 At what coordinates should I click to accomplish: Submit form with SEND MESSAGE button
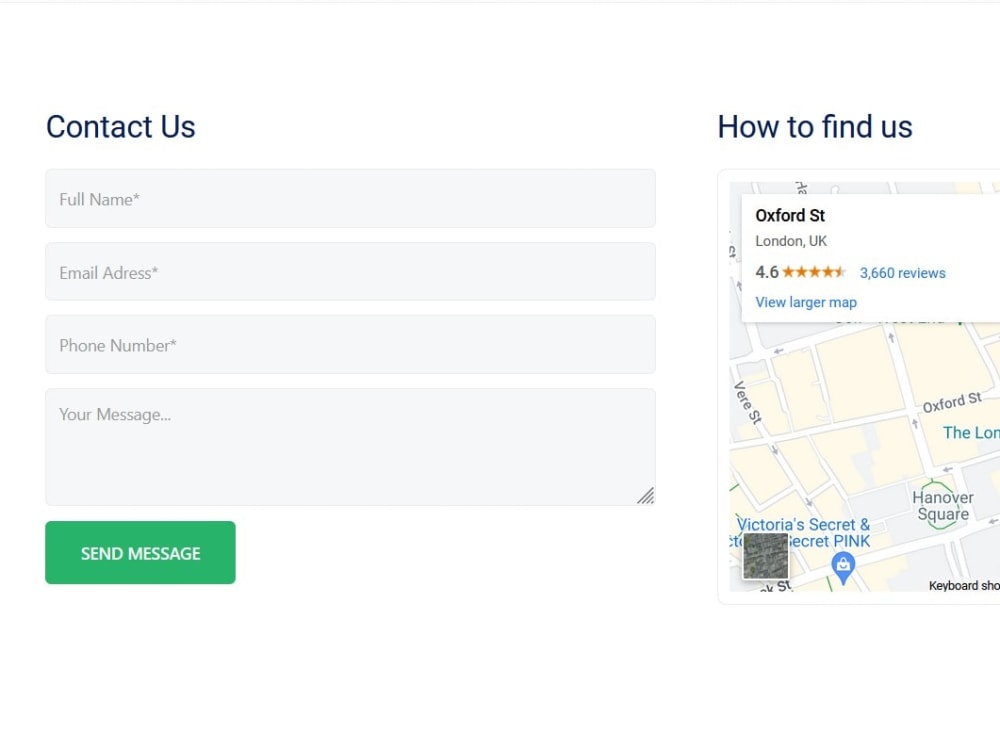140,552
